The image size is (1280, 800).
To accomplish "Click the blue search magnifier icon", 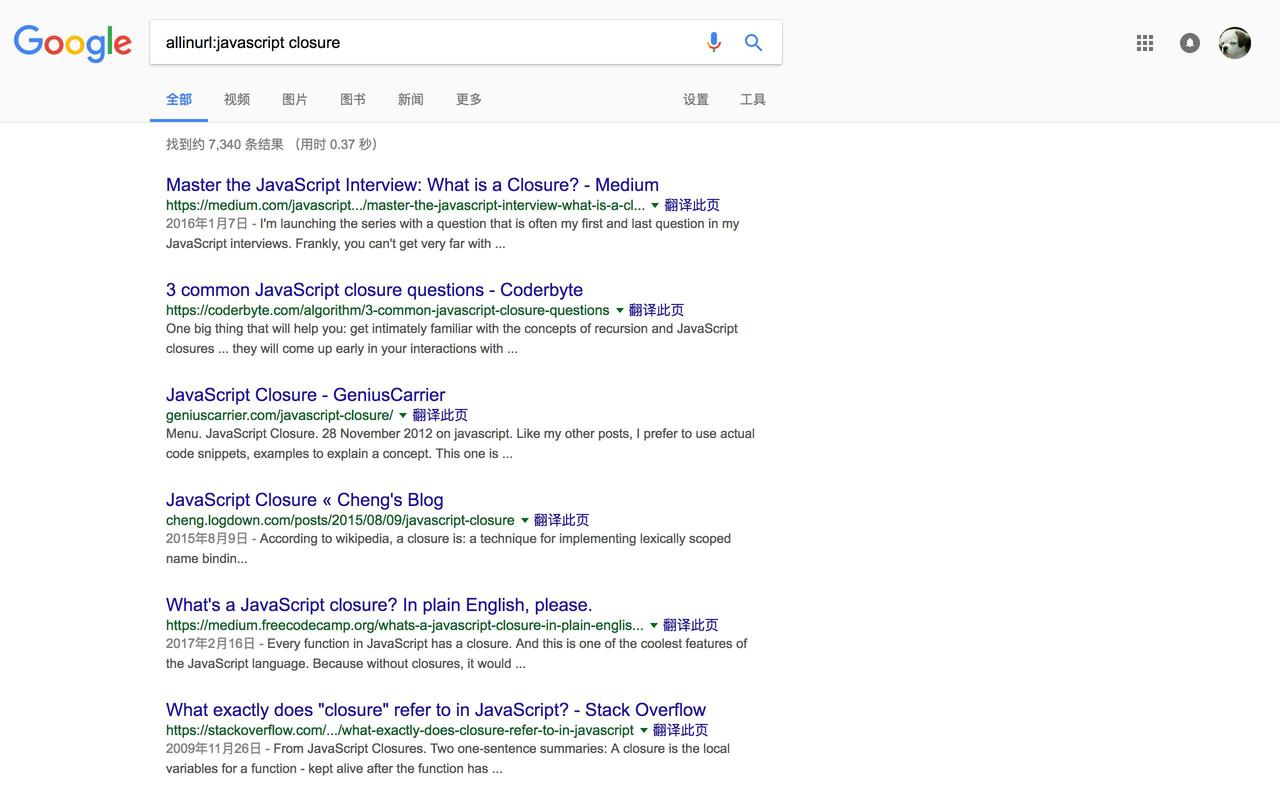I will 754,42.
